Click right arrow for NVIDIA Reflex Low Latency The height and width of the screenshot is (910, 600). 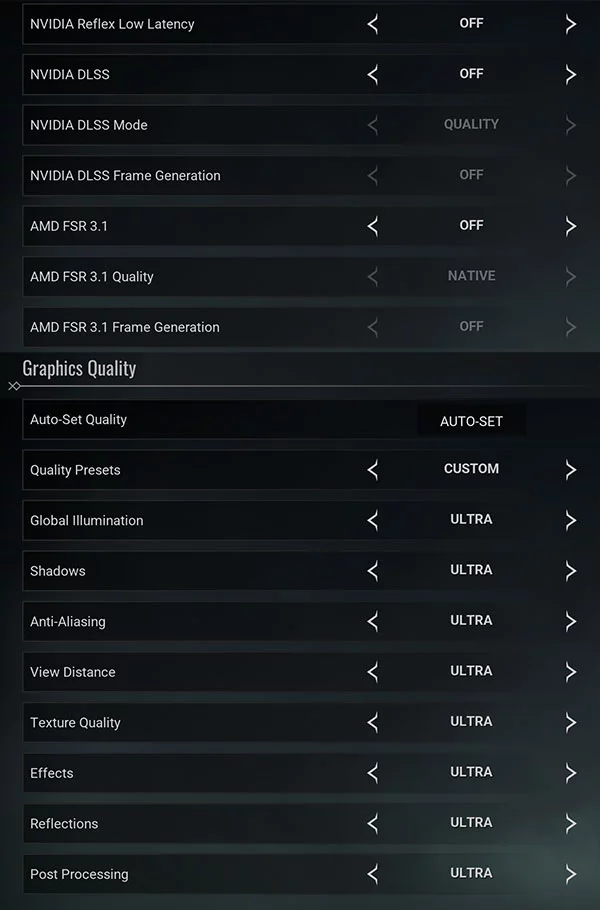(x=571, y=24)
